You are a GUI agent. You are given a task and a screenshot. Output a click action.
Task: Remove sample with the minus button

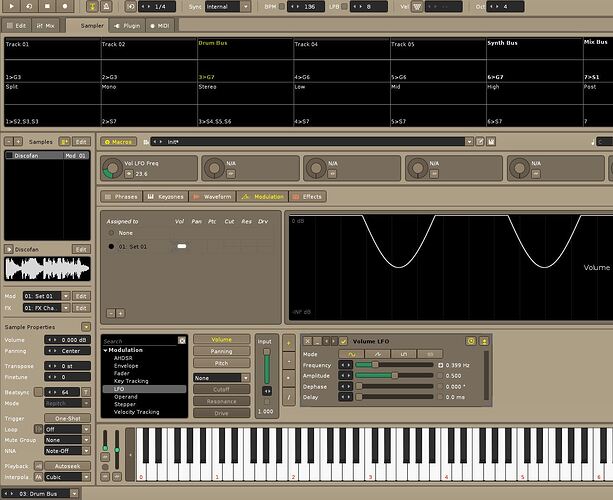[9, 142]
